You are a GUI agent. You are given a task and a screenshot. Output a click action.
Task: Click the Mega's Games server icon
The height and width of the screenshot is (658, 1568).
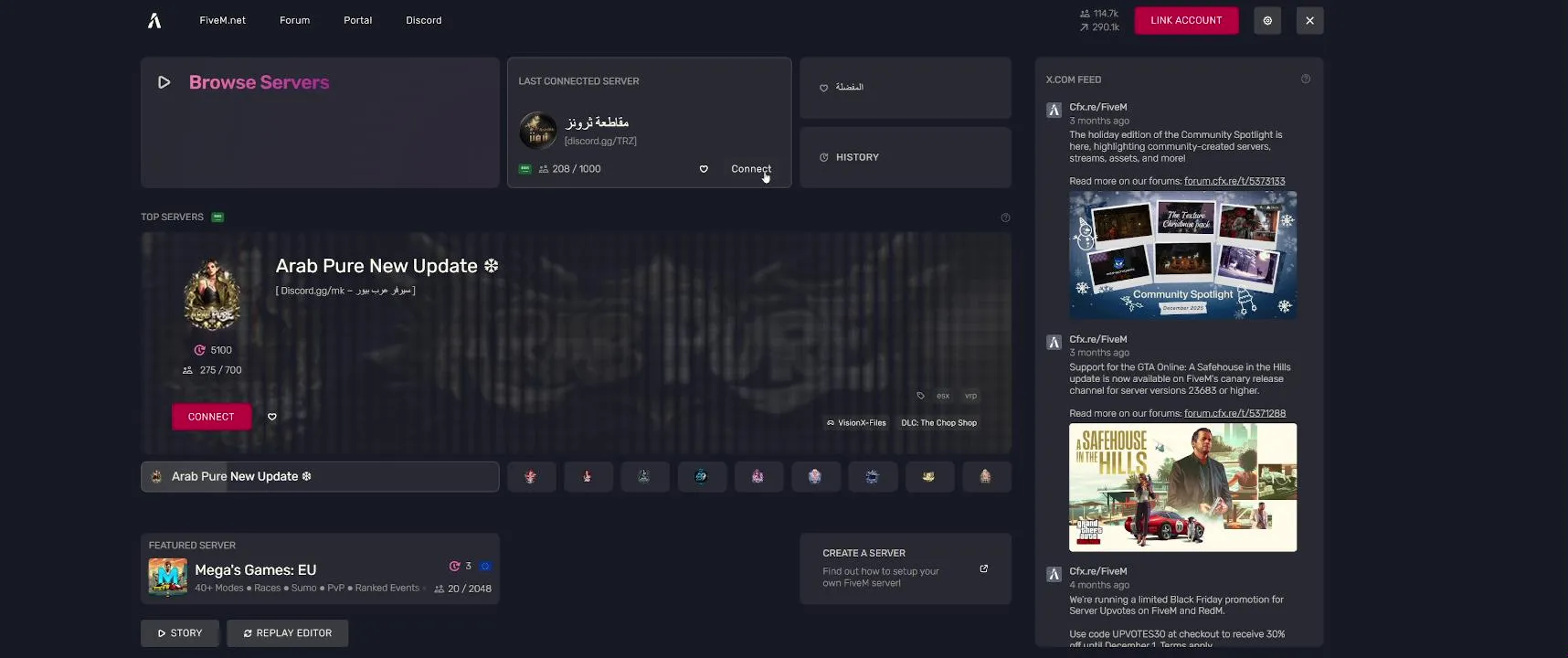(x=167, y=577)
